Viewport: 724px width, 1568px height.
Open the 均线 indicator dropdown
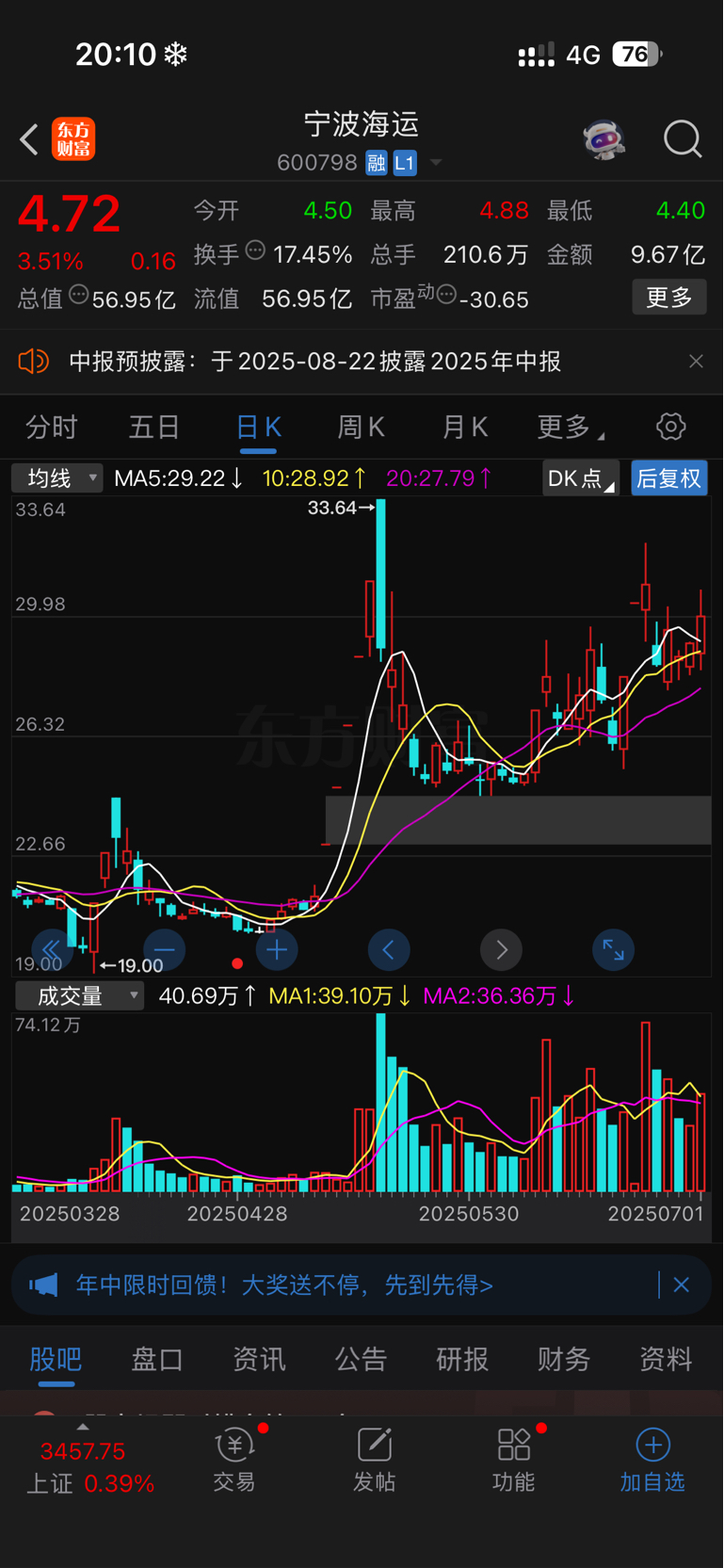pyautogui.click(x=56, y=478)
